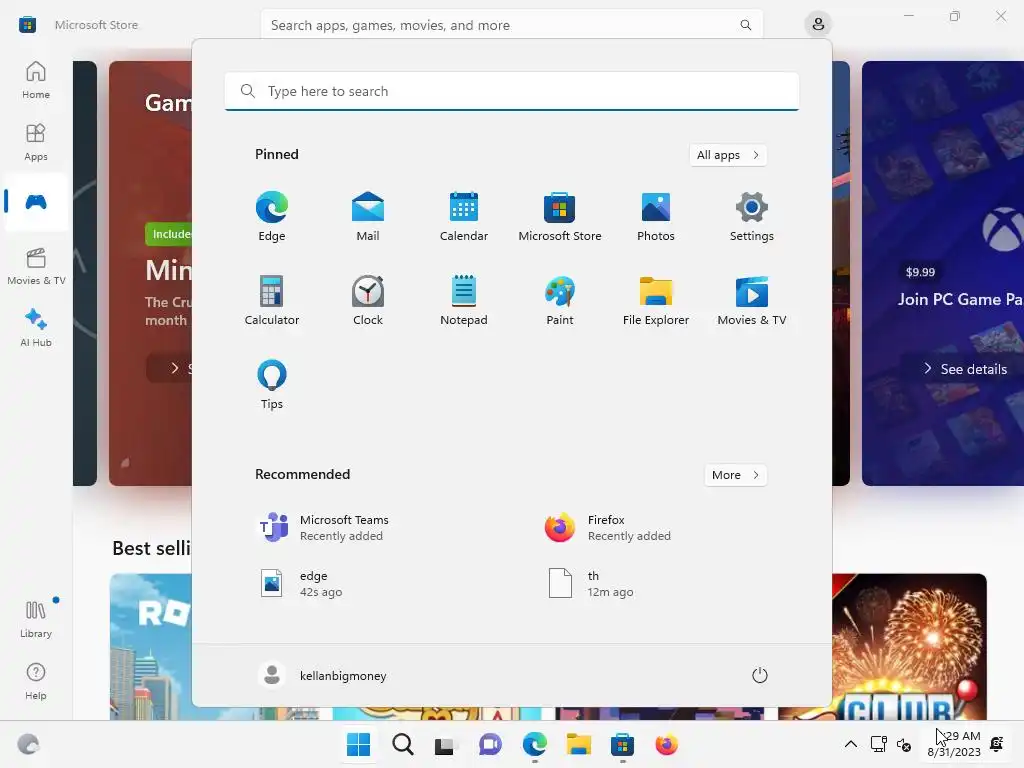Click See details on Game Pass banner

pyautogui.click(x=965, y=369)
